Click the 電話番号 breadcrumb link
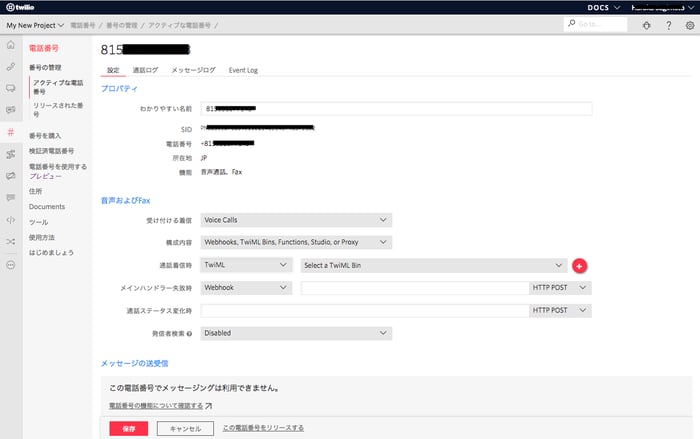This screenshot has height=439, width=700. click(83, 25)
